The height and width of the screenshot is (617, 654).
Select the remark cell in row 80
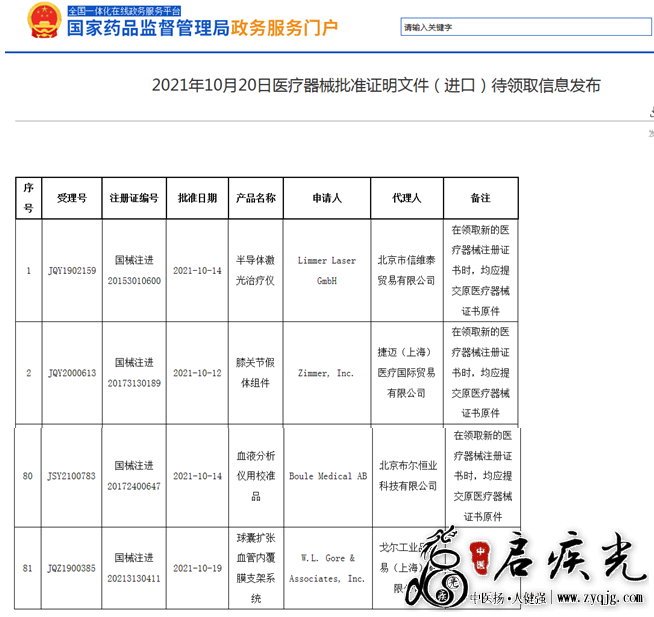[x=483, y=476]
